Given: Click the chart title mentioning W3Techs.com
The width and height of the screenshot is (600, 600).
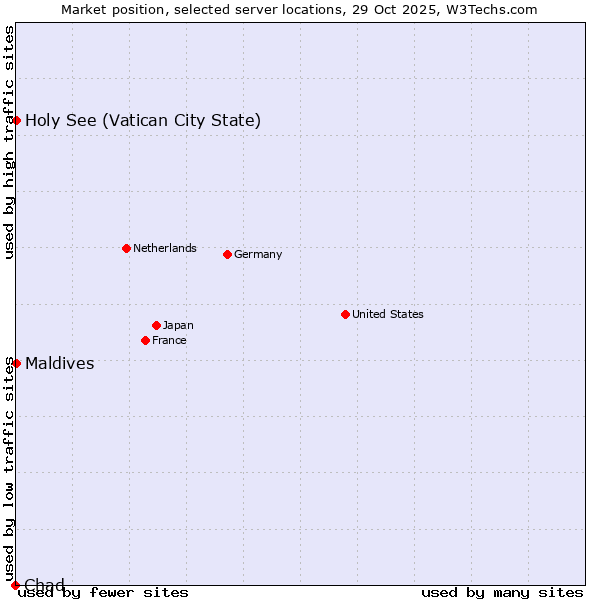Looking at the screenshot, I should point(299,9).
